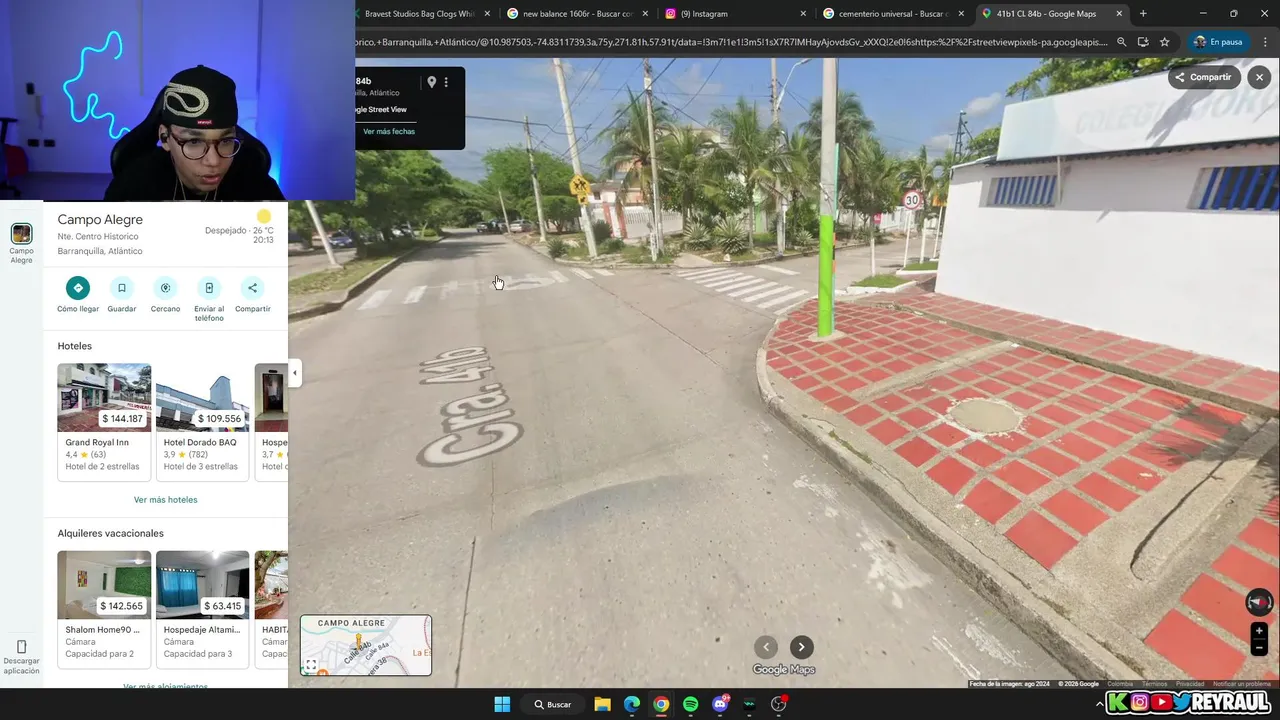Open the Cercano nearby search icon

(165, 288)
